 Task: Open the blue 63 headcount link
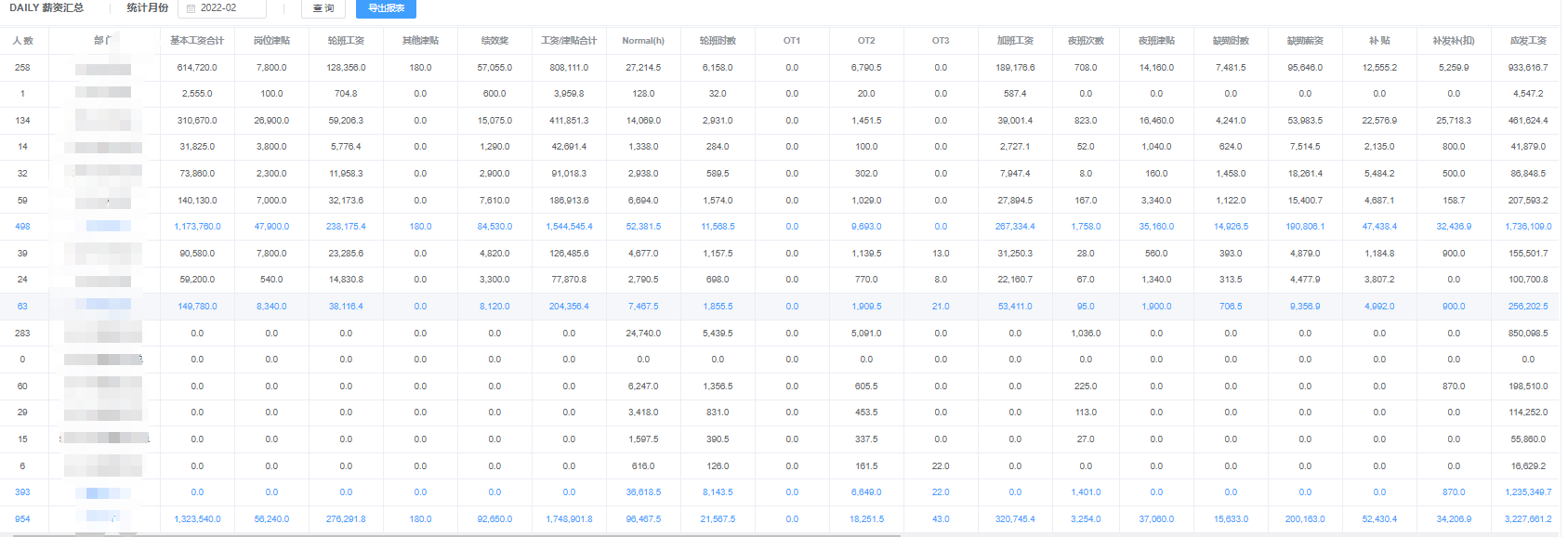[x=22, y=307]
